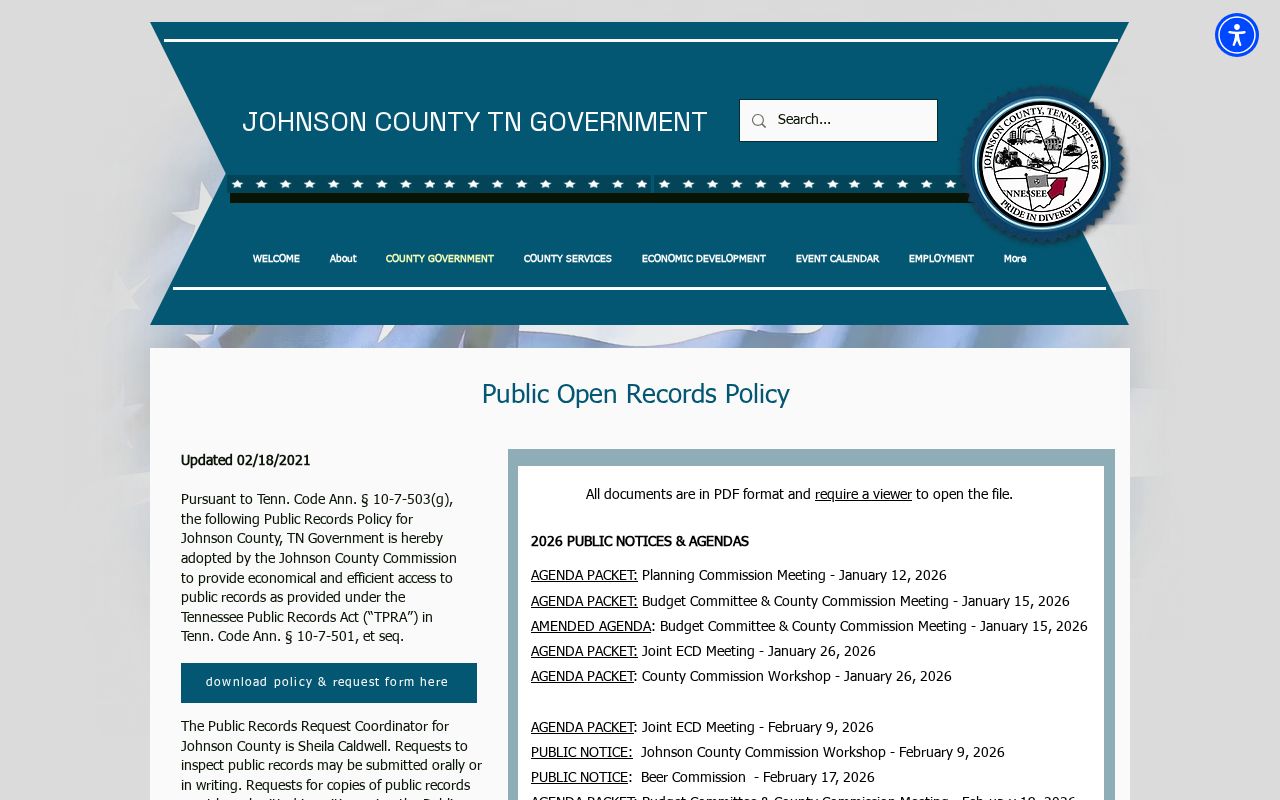The image size is (1280, 800).
Task: Click the search magnifier icon
Action: point(759,121)
